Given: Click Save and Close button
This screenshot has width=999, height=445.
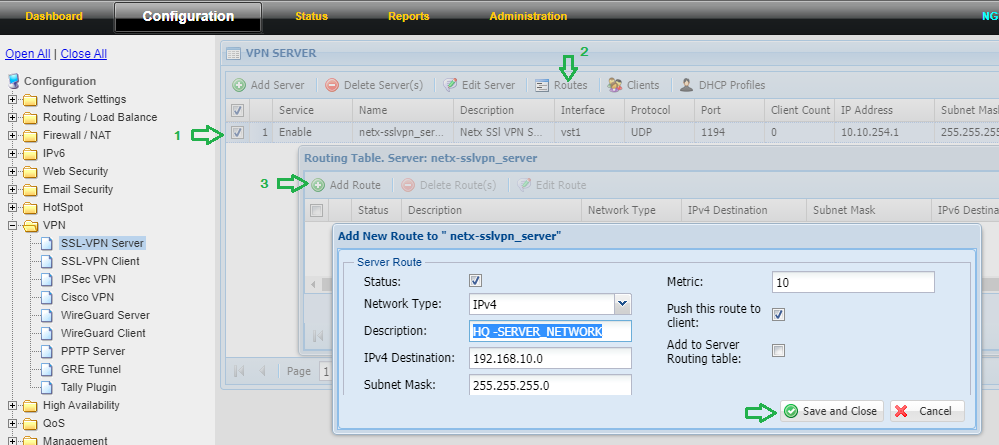Looking at the screenshot, I should click(x=830, y=411).
